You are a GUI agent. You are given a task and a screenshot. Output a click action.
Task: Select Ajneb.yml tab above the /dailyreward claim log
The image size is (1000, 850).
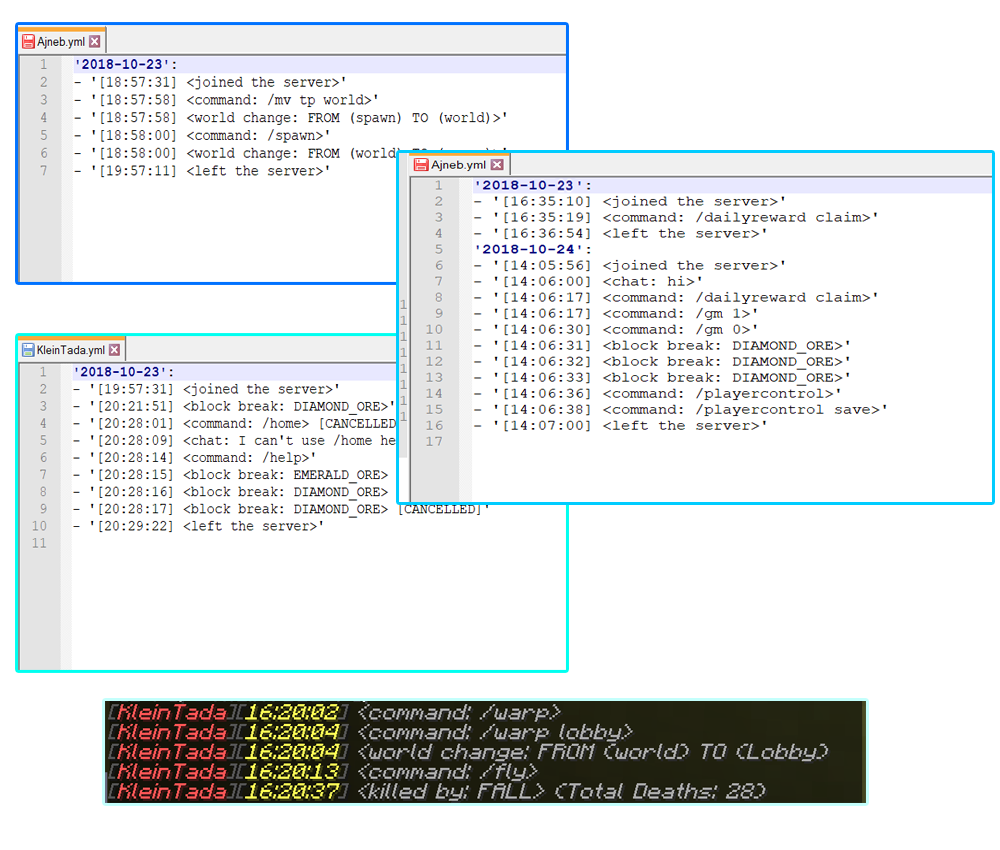pos(458,165)
